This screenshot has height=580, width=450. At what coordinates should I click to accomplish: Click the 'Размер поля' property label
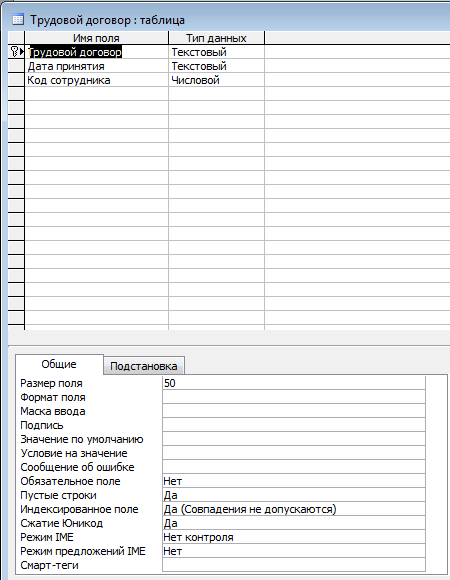(x=51, y=383)
